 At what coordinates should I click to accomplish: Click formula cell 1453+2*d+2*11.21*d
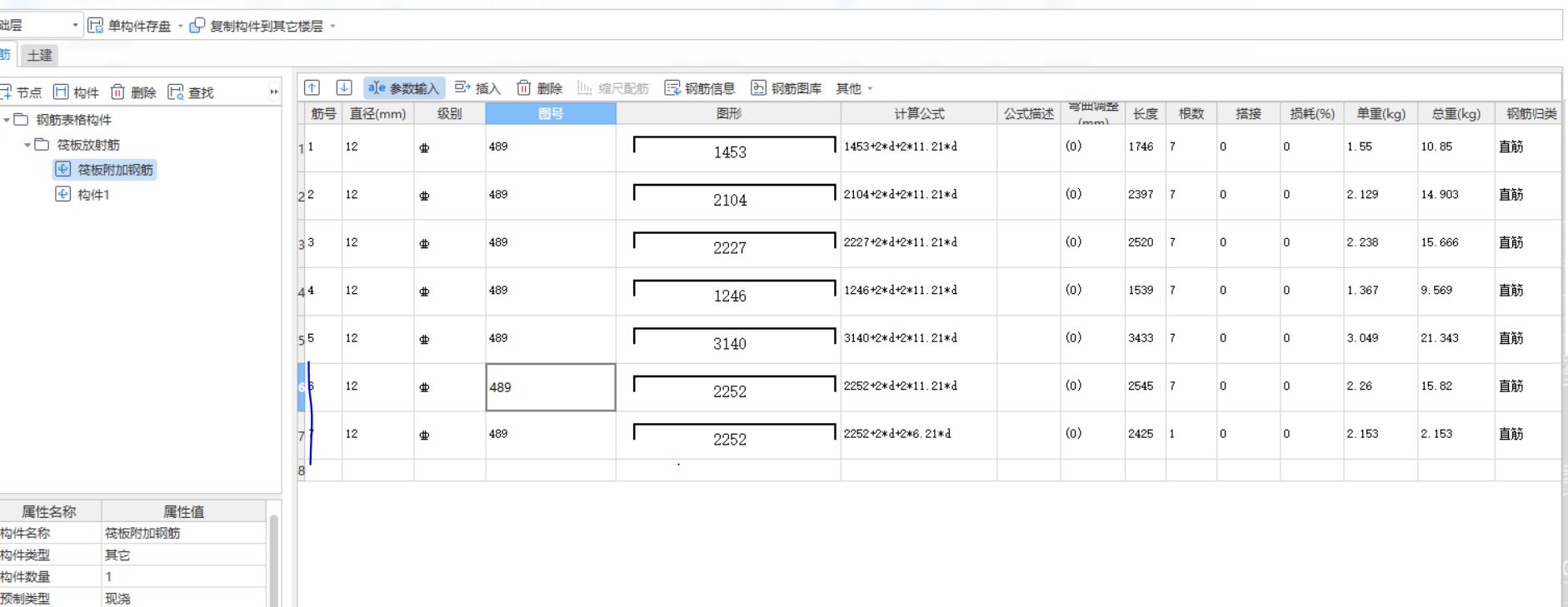919,147
